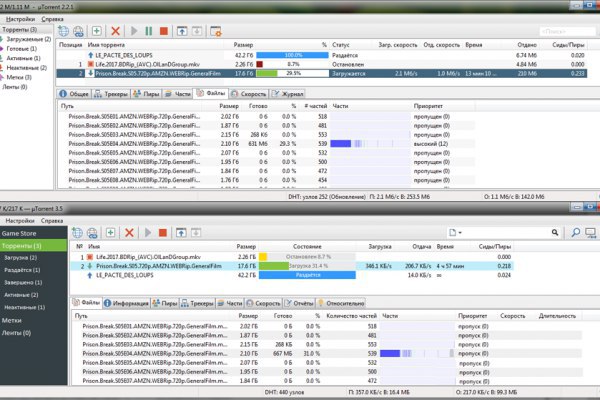Switch to Относительно tab in µTorrent 3.5
600x400 pixels.
[x=341, y=303]
